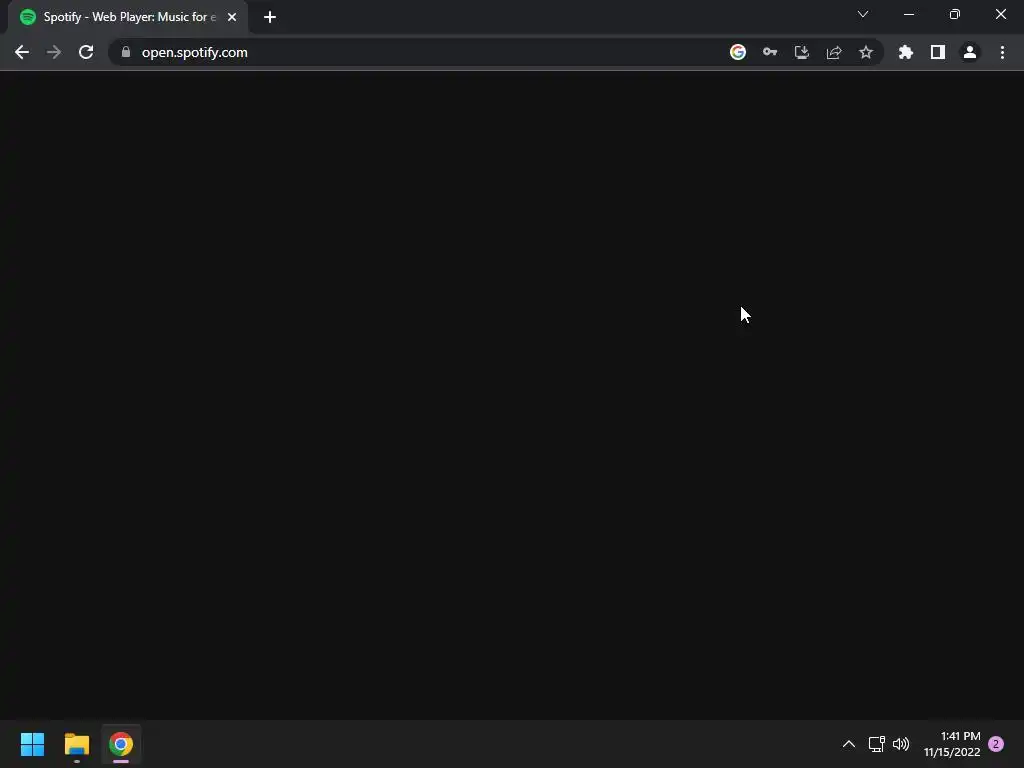This screenshot has width=1024, height=768.
Task: Install the Spotify web app icon
Action: click(802, 52)
